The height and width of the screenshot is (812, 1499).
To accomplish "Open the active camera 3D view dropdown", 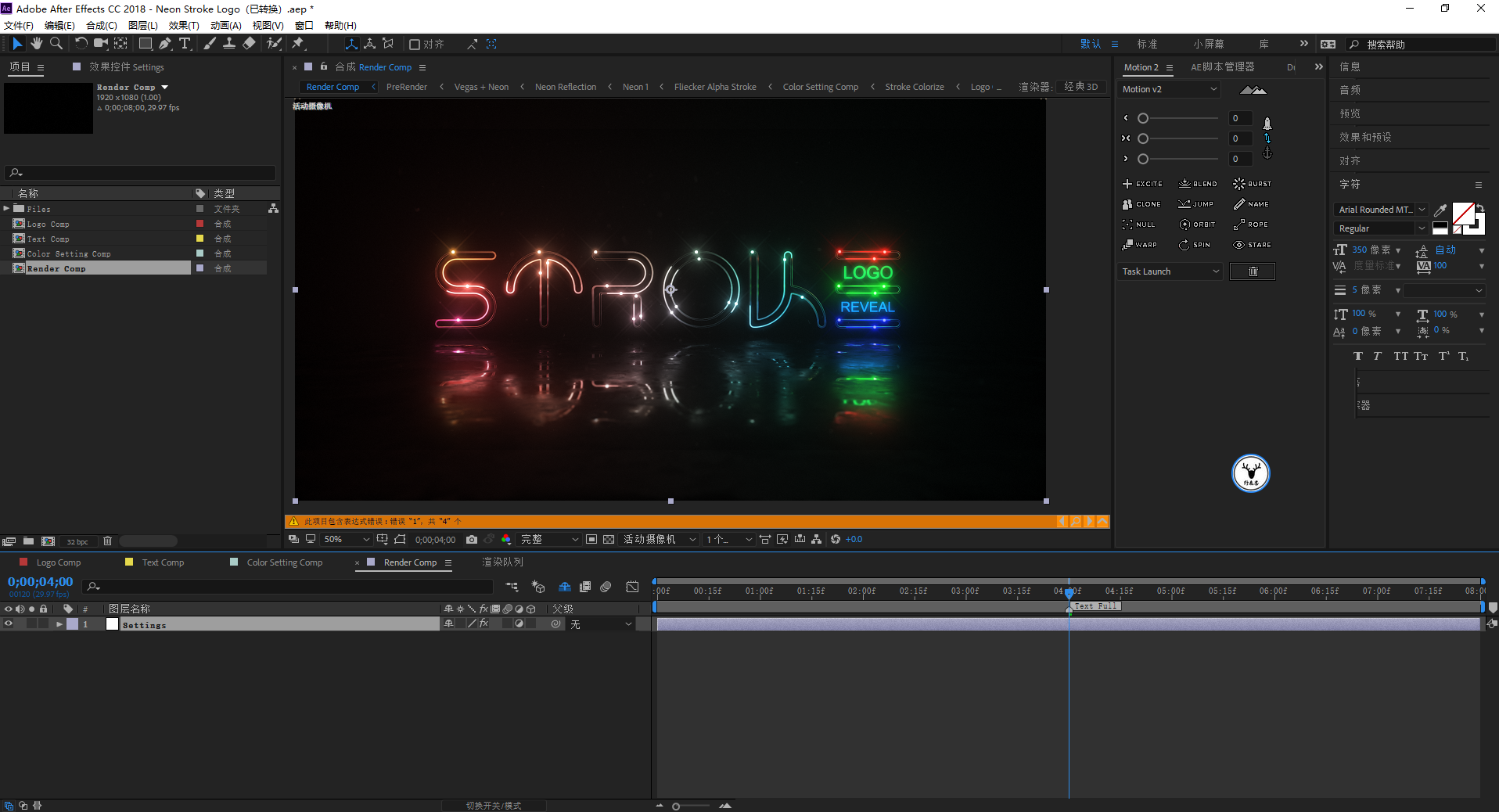I will 659,540.
